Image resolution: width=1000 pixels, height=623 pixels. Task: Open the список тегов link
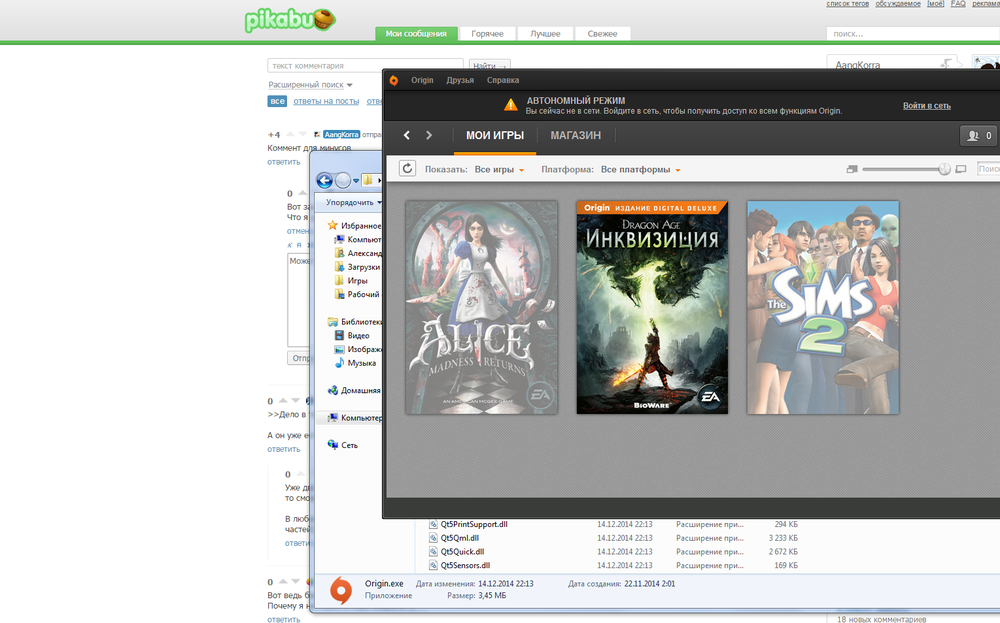click(848, 4)
